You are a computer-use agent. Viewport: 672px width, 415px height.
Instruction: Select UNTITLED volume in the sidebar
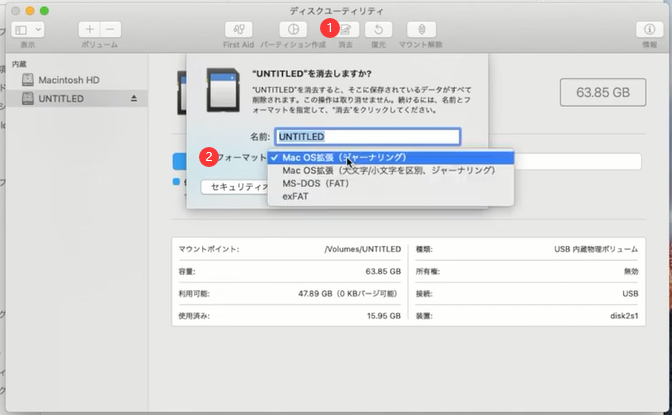(x=77, y=99)
